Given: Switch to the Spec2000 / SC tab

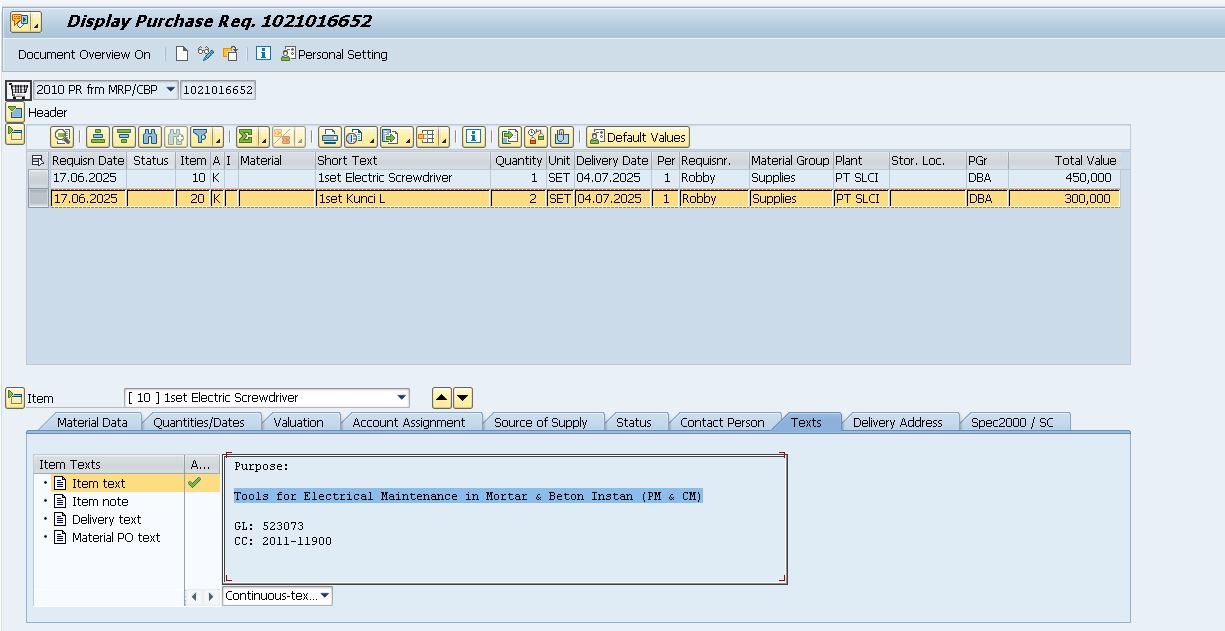Looking at the screenshot, I should click(x=1012, y=422).
